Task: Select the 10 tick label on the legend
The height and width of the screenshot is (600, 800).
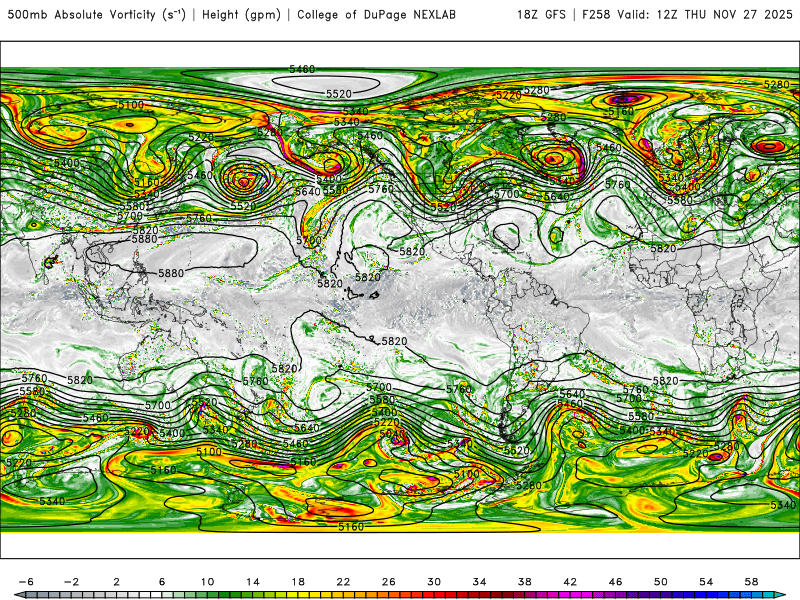Action: click(x=207, y=582)
